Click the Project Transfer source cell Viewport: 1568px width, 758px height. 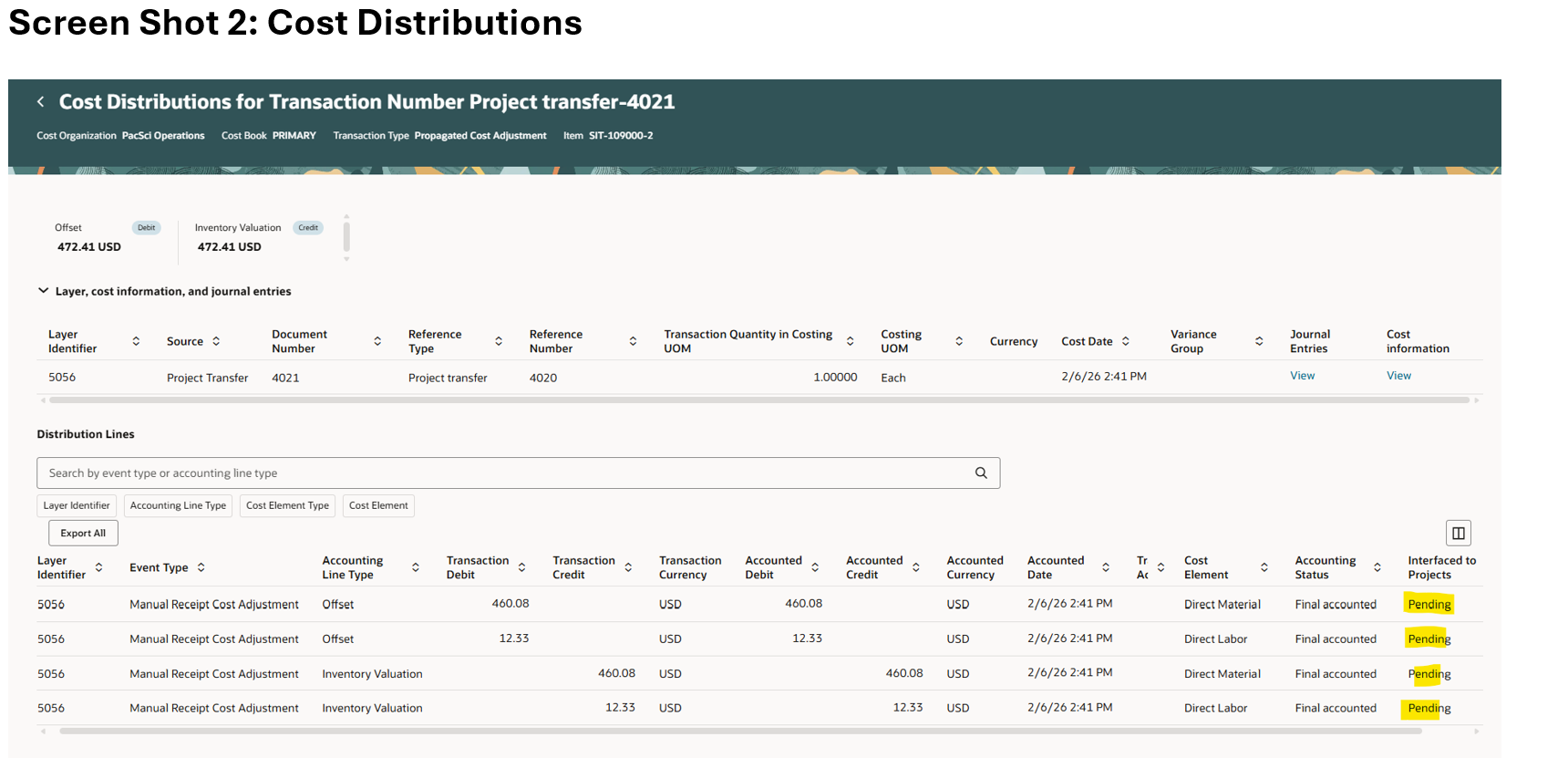pos(207,378)
